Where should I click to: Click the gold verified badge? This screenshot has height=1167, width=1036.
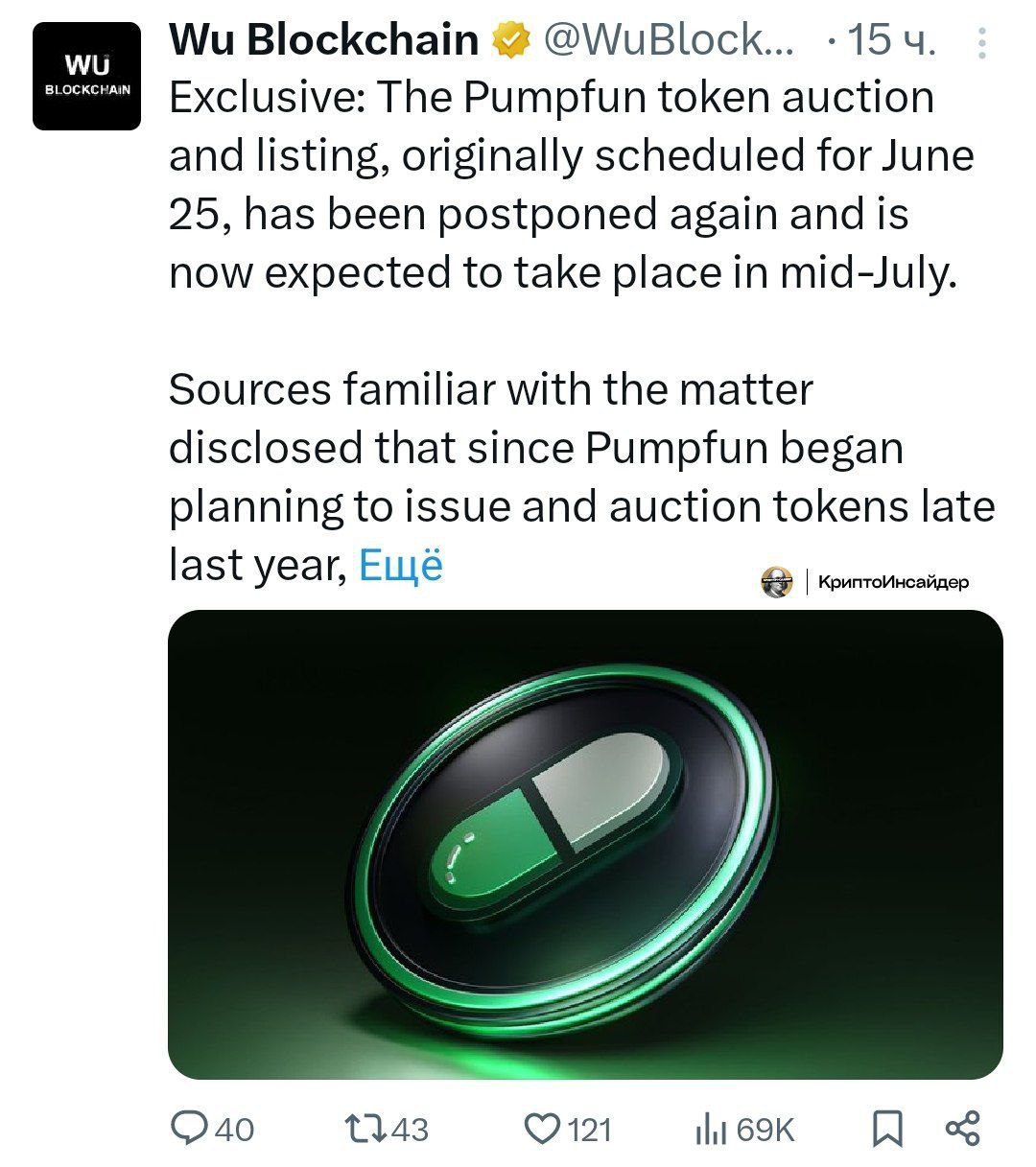tap(510, 40)
